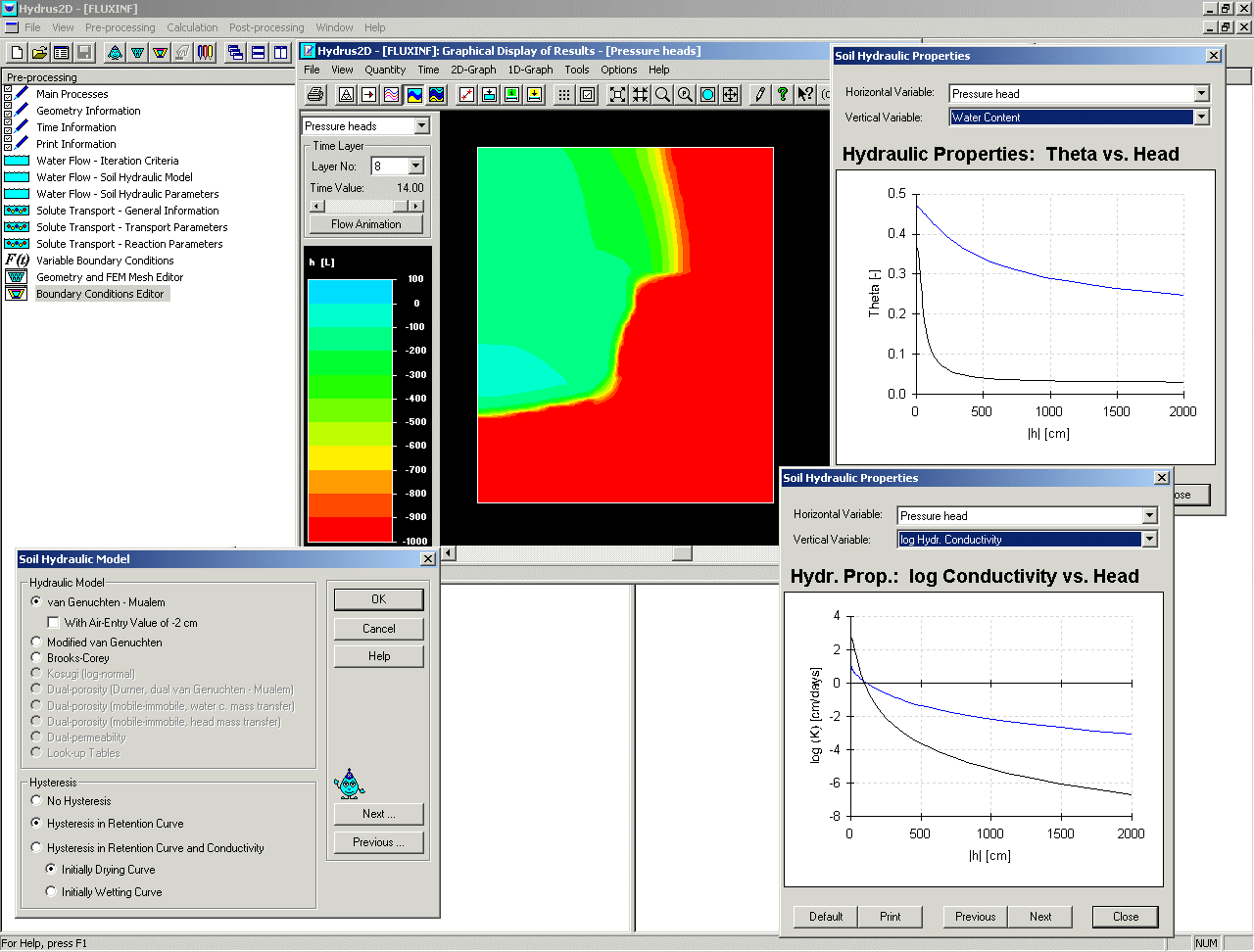Click the New project icon in main toolbar

(x=17, y=52)
